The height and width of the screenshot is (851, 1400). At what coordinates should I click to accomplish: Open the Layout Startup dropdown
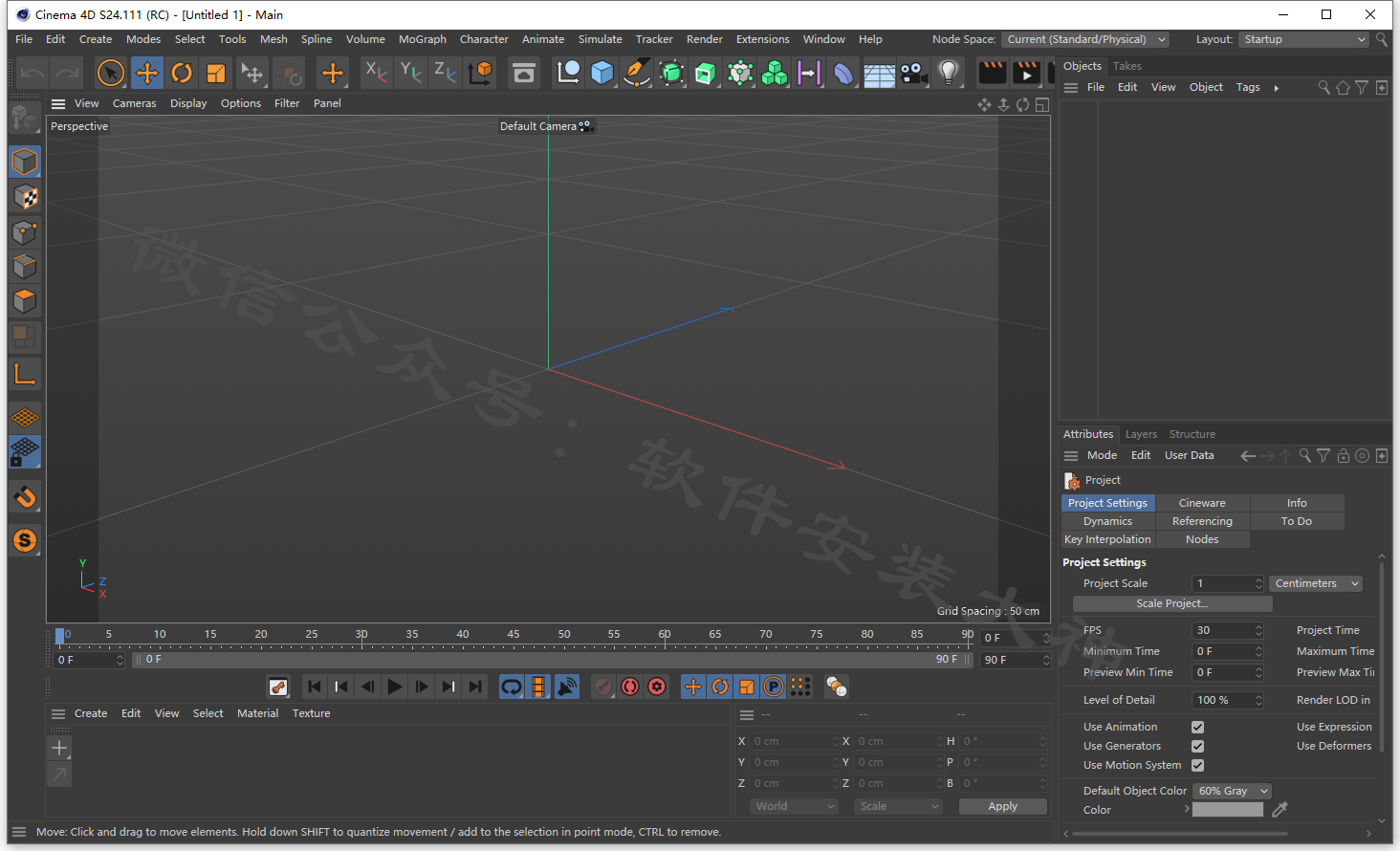pyautogui.click(x=1304, y=39)
